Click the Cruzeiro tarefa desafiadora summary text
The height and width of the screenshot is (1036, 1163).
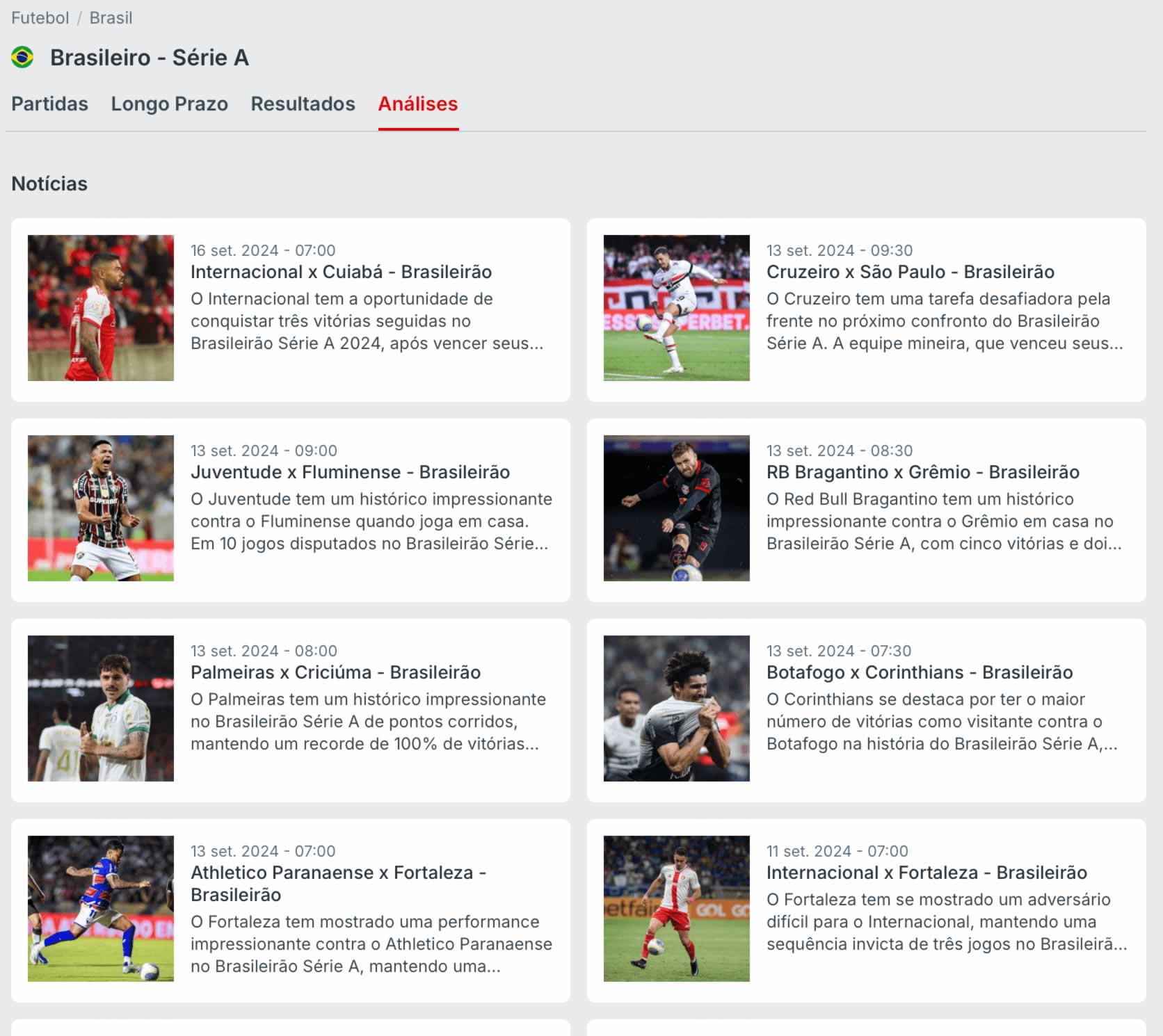tap(945, 321)
